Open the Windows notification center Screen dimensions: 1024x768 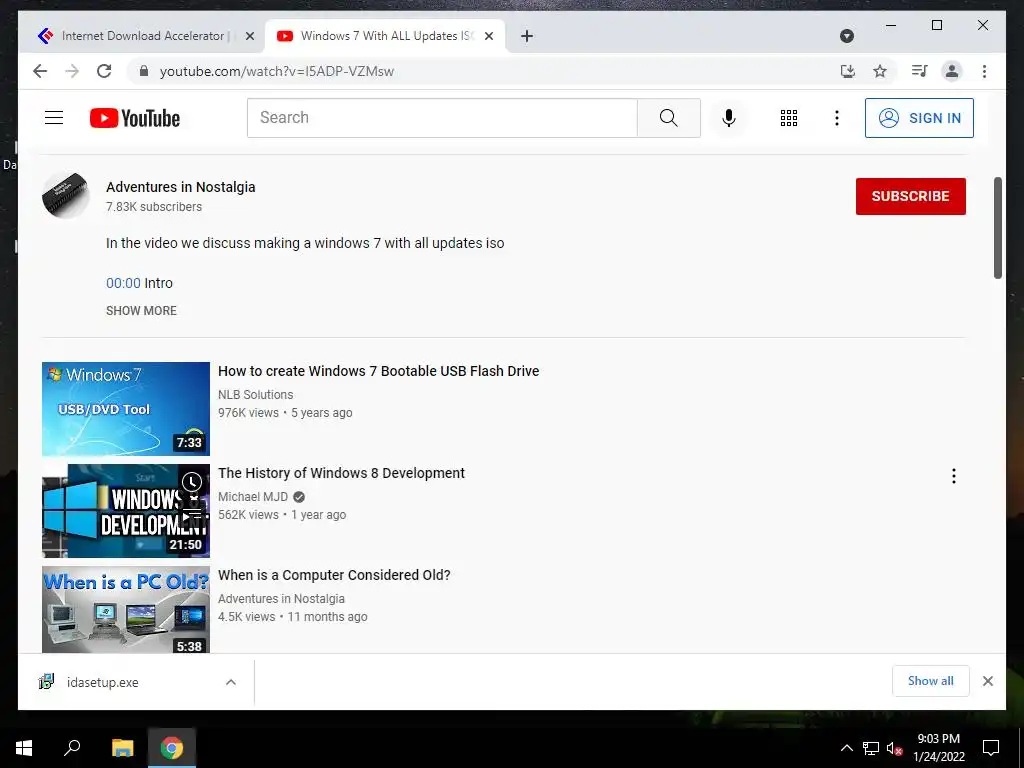point(991,748)
